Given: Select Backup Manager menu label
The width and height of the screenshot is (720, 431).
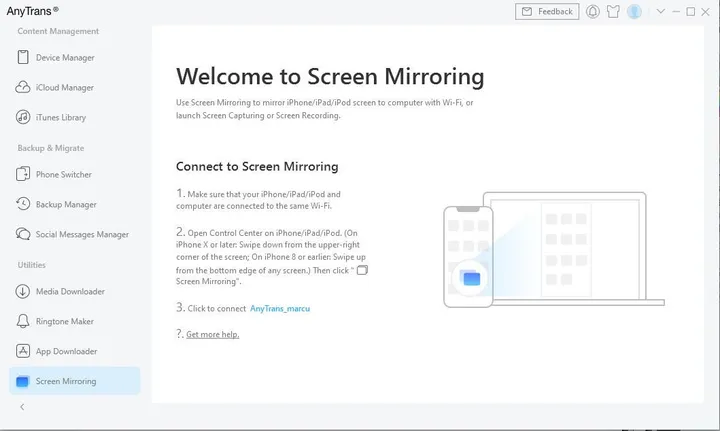Looking at the screenshot, I should [66, 205].
